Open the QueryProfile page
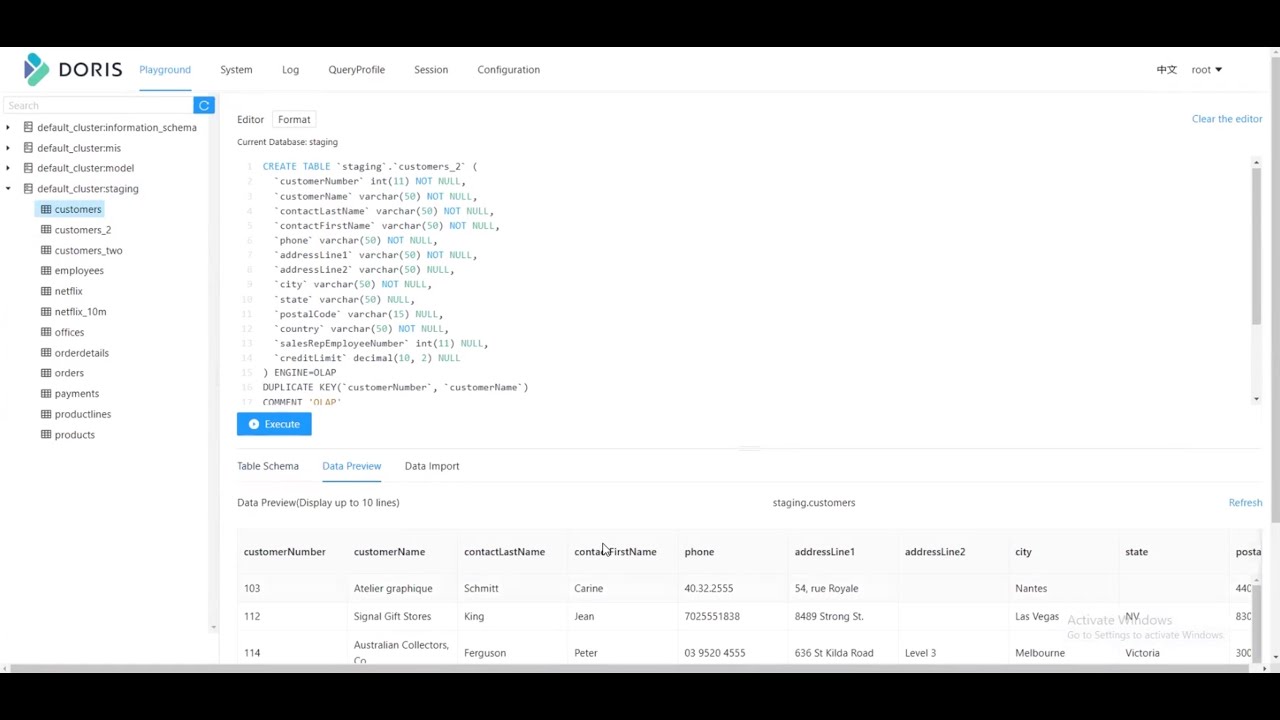This screenshot has width=1280, height=720. [x=356, y=70]
